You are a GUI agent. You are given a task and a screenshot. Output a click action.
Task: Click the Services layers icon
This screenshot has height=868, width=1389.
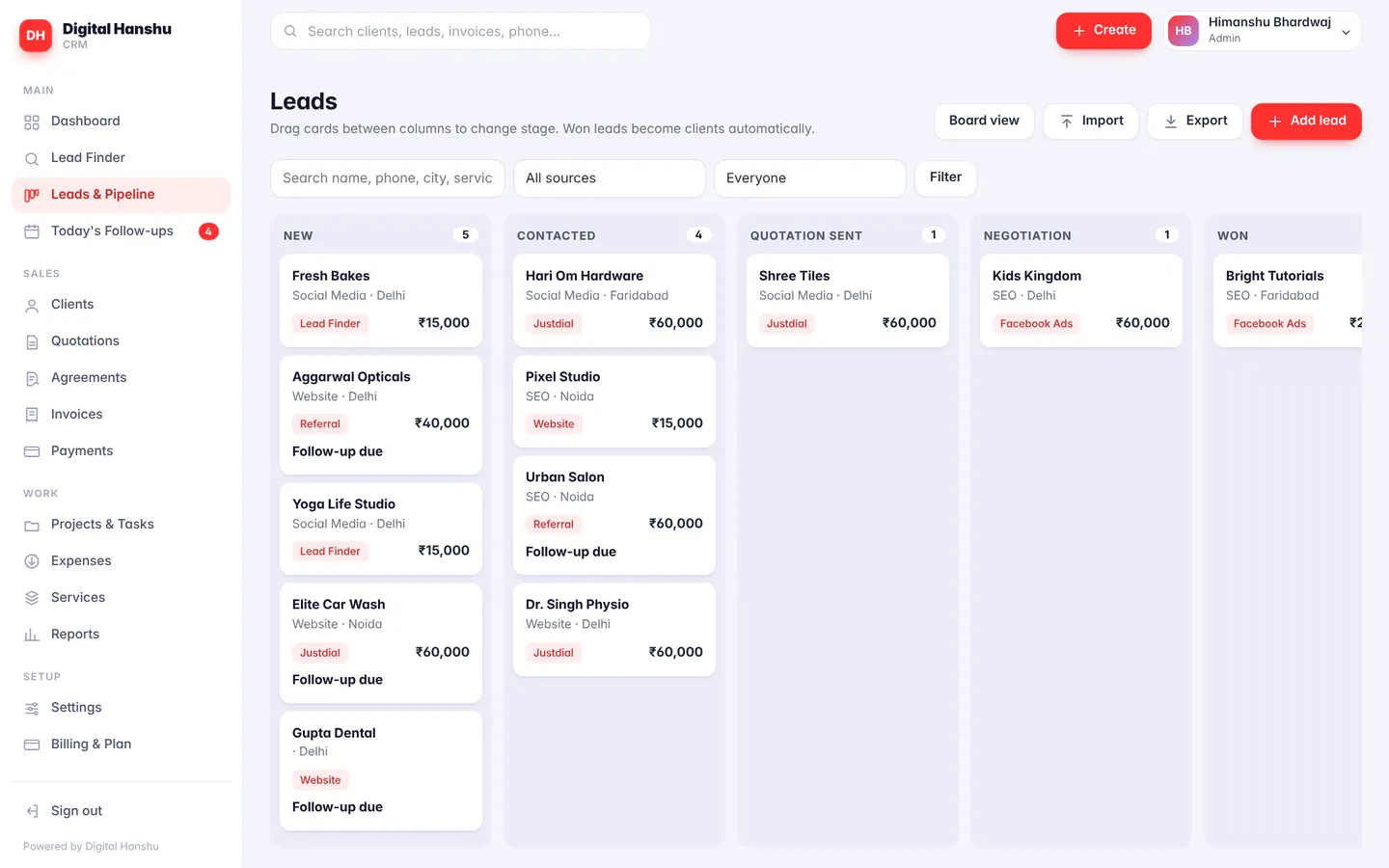32,598
